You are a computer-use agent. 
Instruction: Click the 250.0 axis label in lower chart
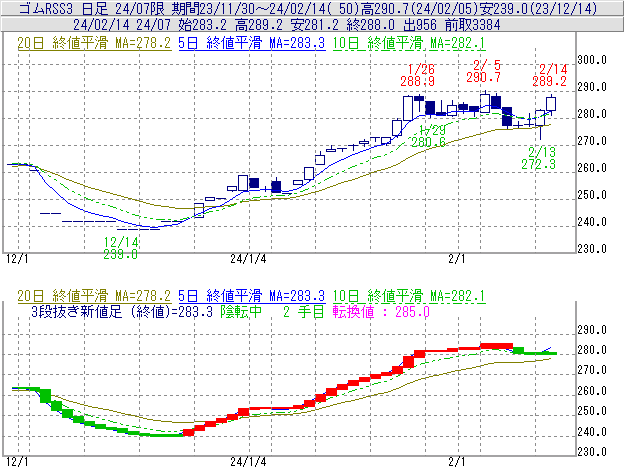[x=592, y=411]
